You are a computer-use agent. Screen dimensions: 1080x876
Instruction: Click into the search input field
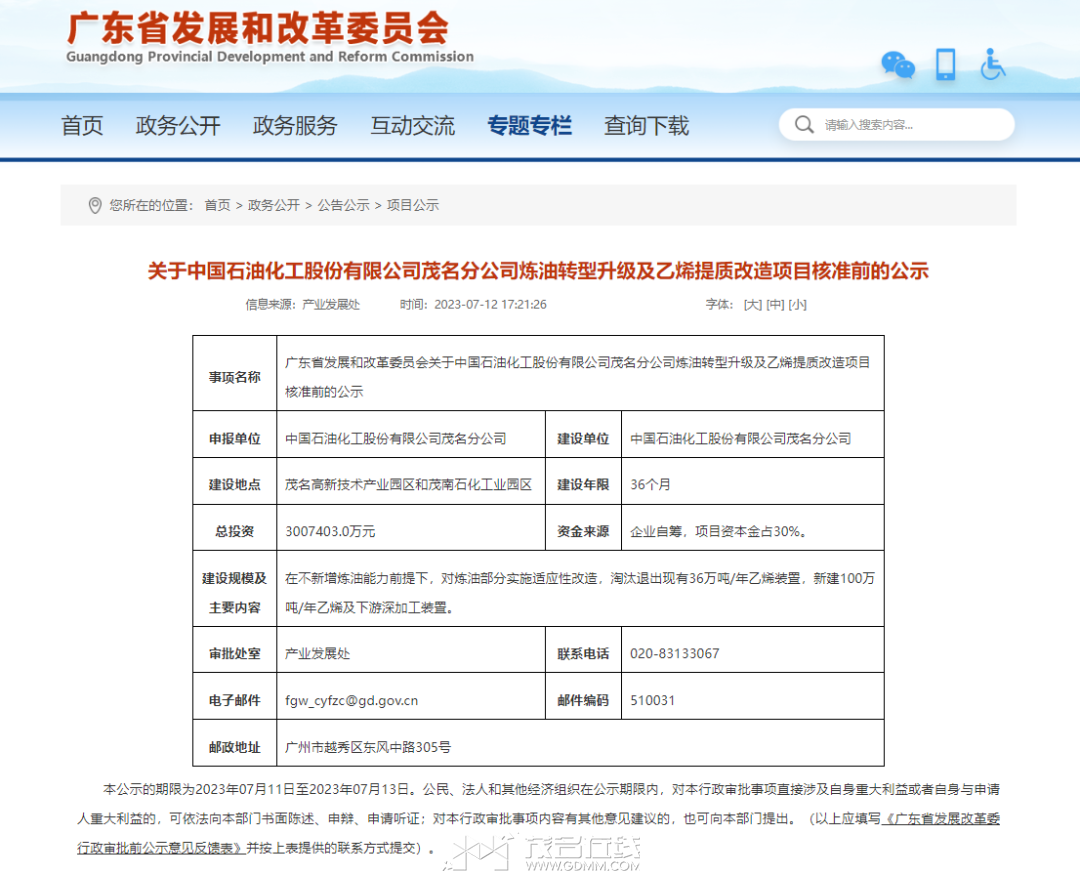[x=910, y=125]
